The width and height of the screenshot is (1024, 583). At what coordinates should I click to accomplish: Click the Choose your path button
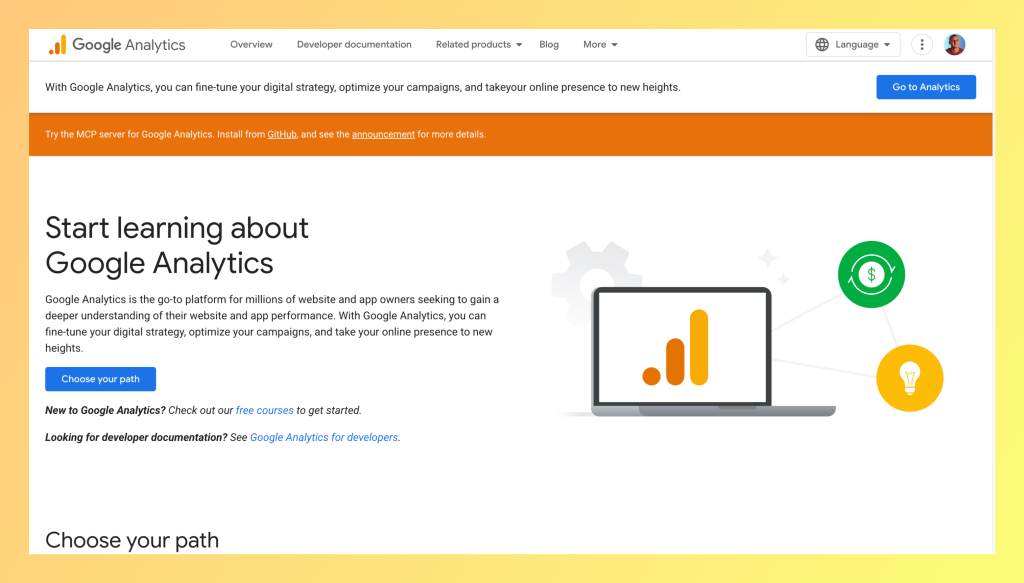tap(100, 379)
